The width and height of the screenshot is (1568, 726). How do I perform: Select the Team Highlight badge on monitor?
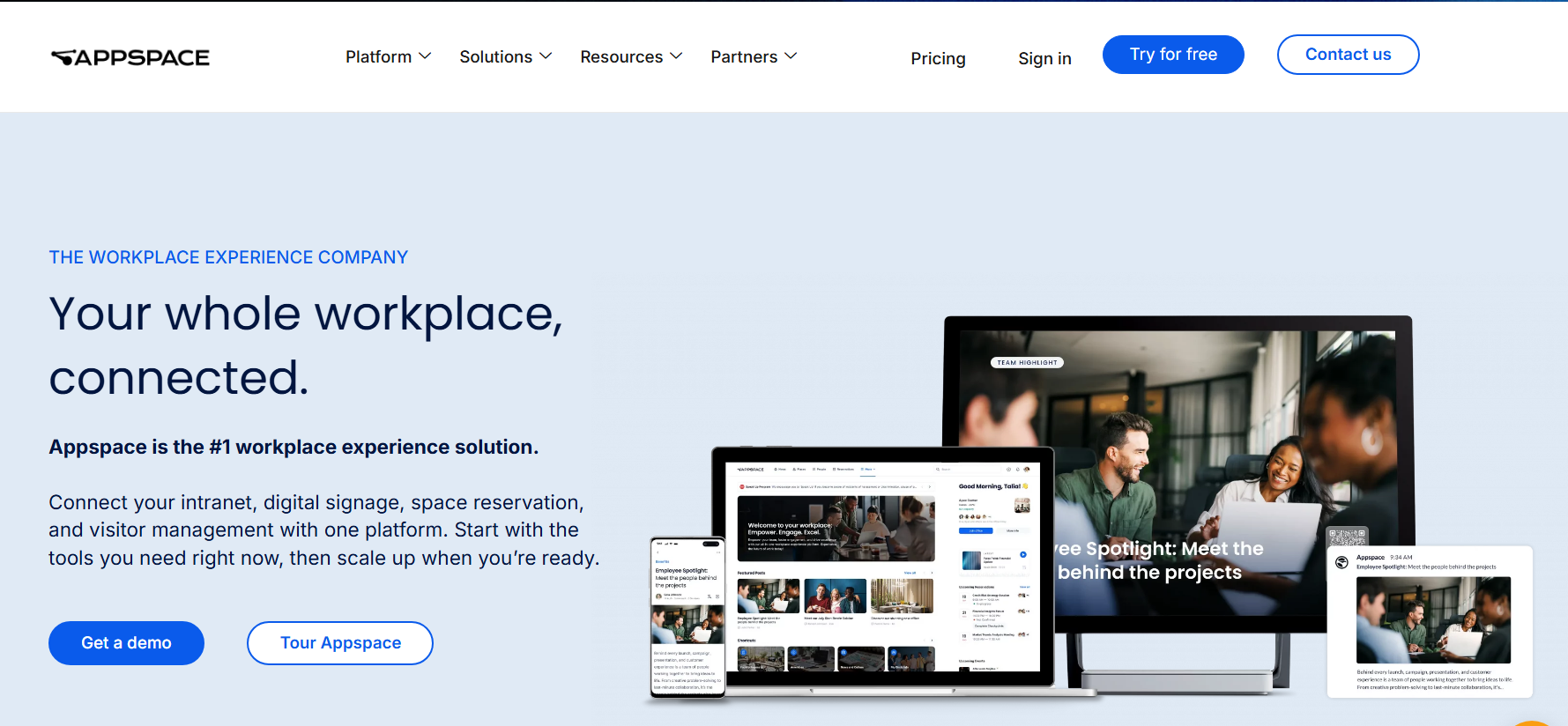coord(1027,362)
